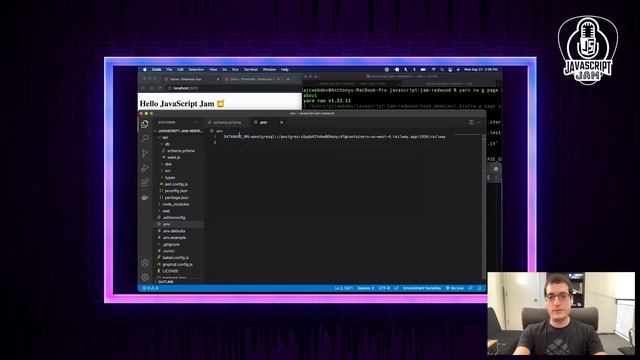Open the Code menu
Screen dimensions: 640x360
[157, 70]
